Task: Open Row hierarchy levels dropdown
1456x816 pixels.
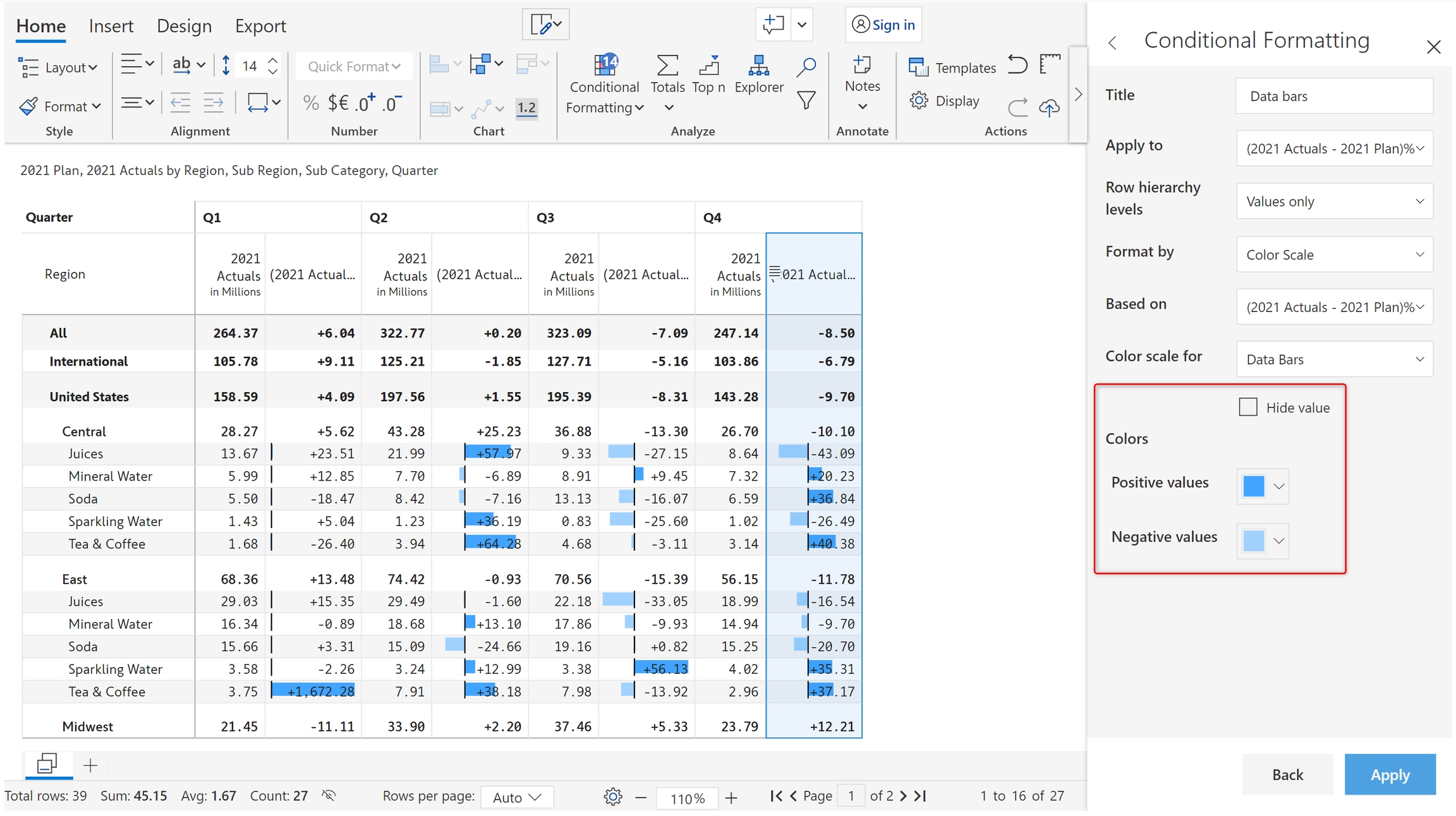Action: coord(1334,201)
